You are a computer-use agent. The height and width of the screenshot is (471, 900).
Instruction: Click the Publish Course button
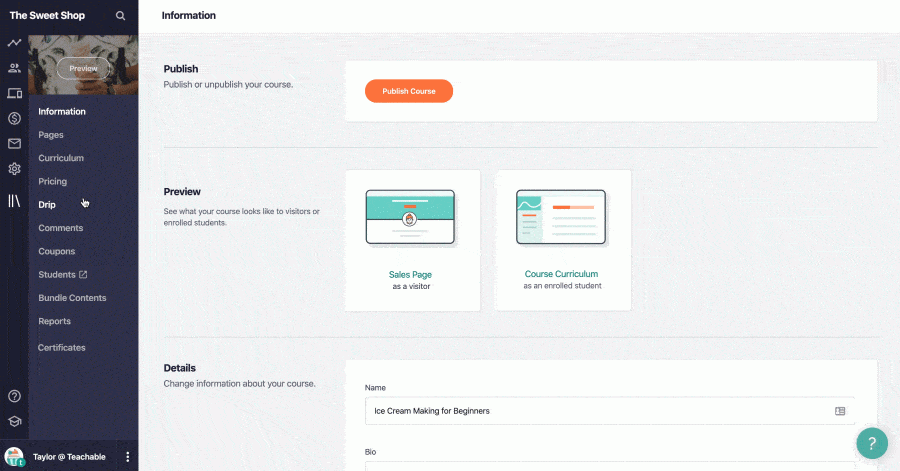click(409, 91)
